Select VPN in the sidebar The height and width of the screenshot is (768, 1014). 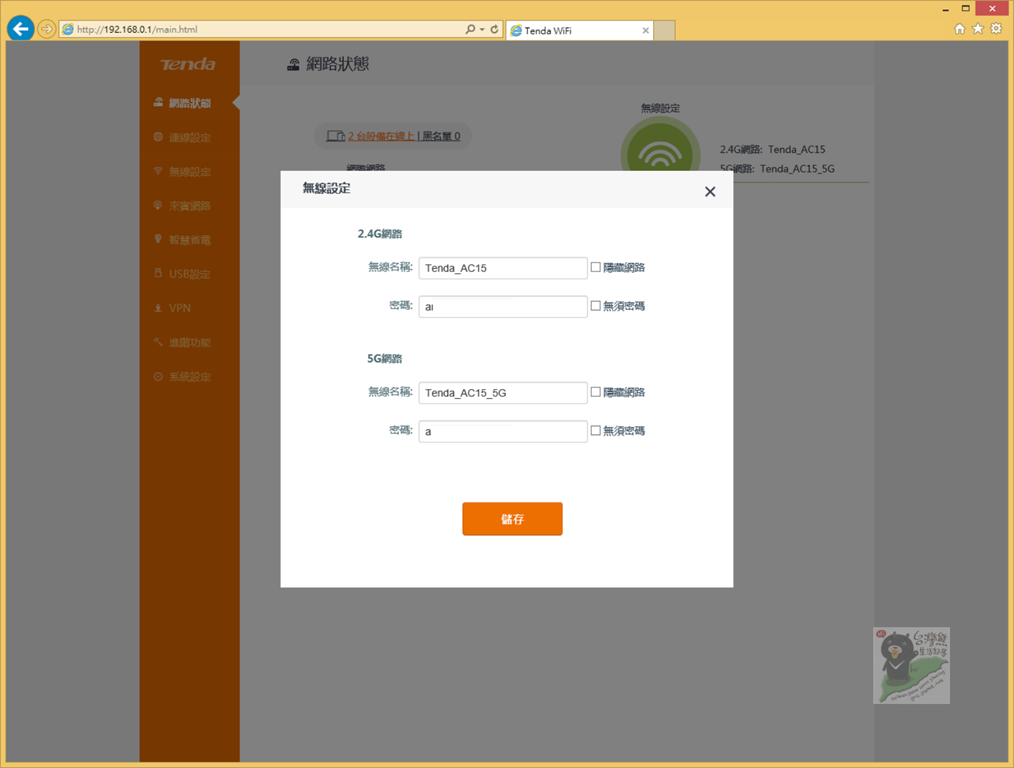(x=189, y=308)
